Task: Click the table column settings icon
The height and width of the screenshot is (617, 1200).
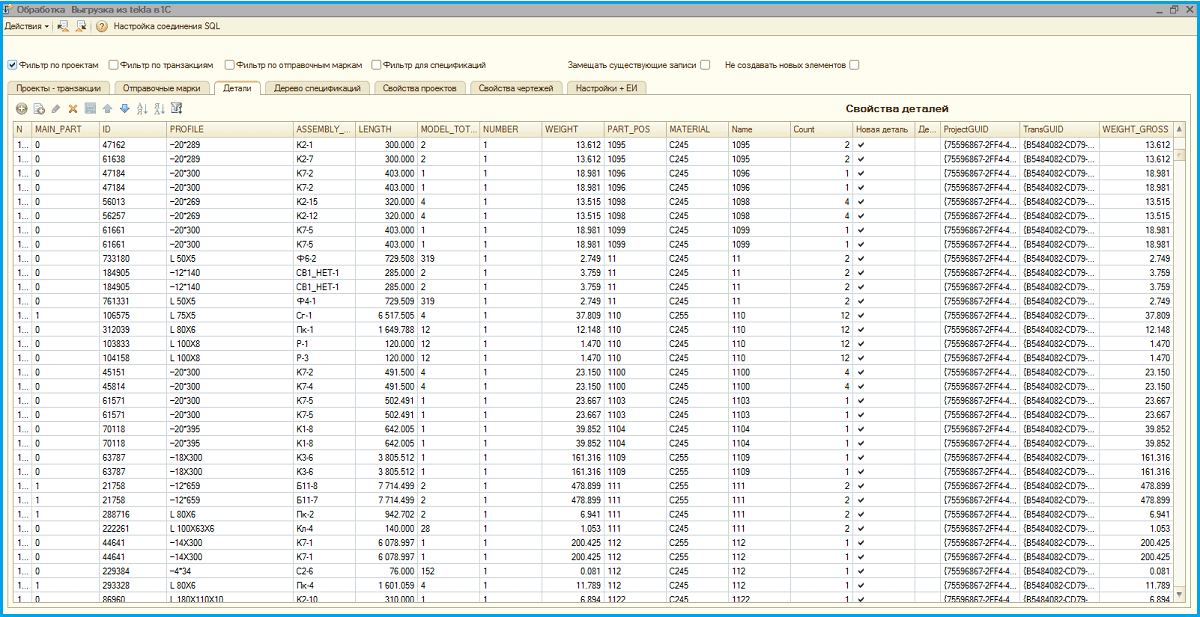Action: (x=176, y=108)
